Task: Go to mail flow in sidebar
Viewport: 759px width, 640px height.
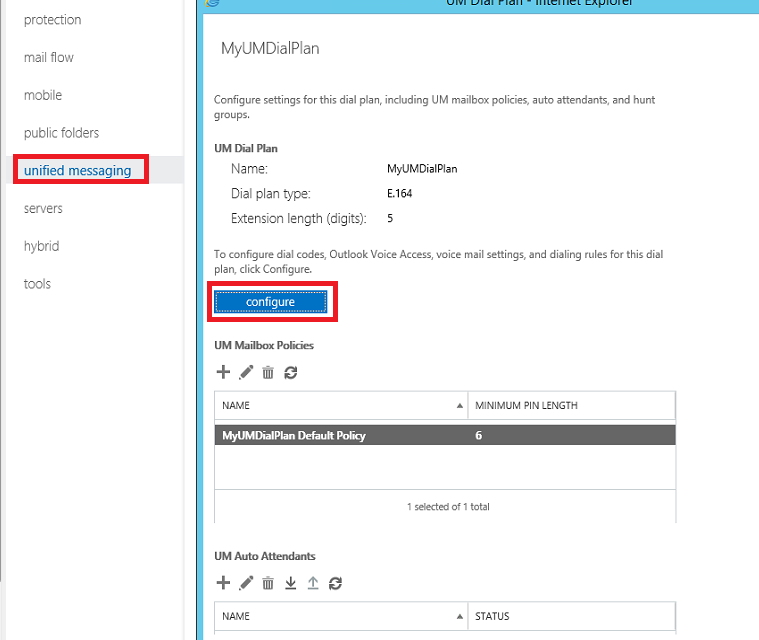Action: 49,57
